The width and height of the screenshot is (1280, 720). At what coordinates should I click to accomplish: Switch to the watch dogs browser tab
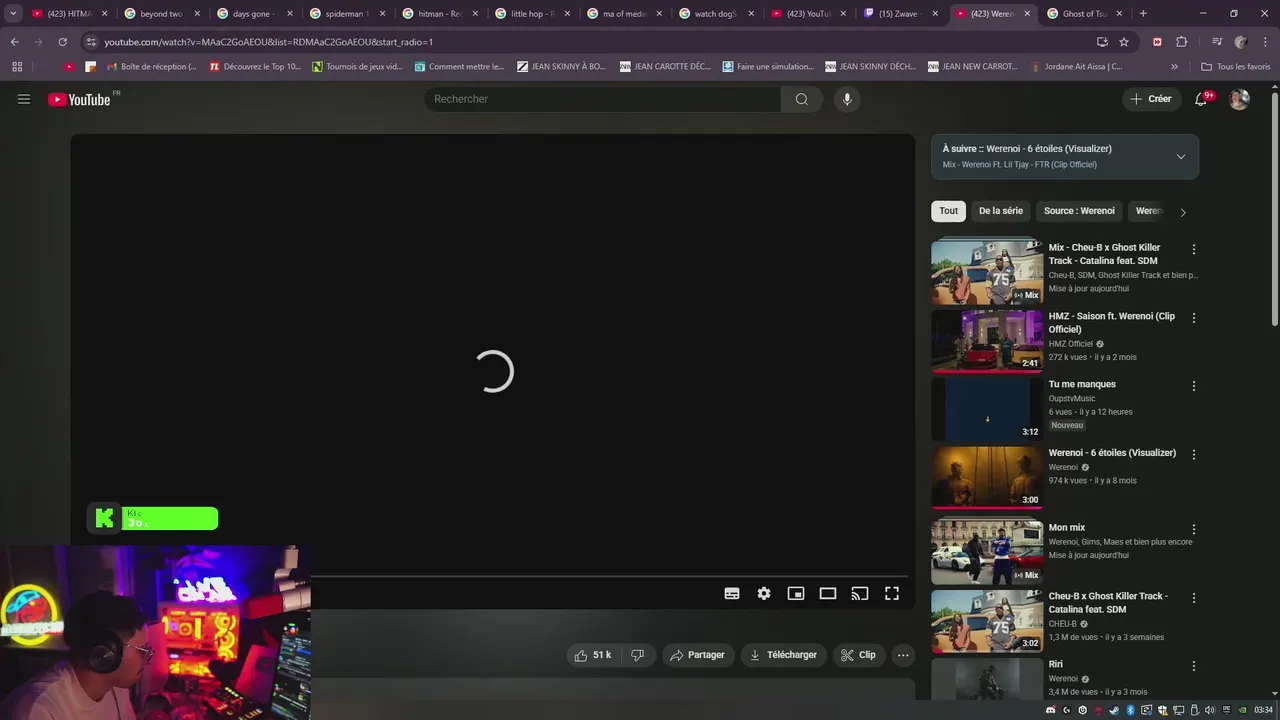pos(715,14)
